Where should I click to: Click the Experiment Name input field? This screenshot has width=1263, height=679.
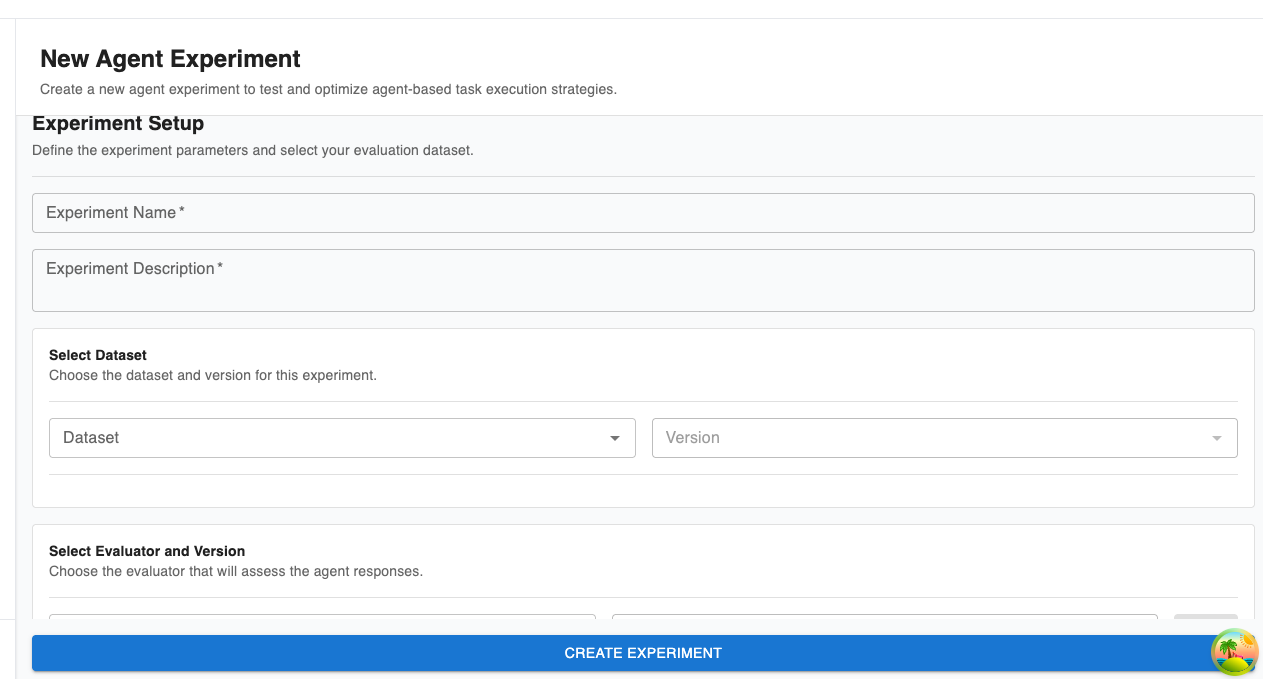[x=643, y=213]
